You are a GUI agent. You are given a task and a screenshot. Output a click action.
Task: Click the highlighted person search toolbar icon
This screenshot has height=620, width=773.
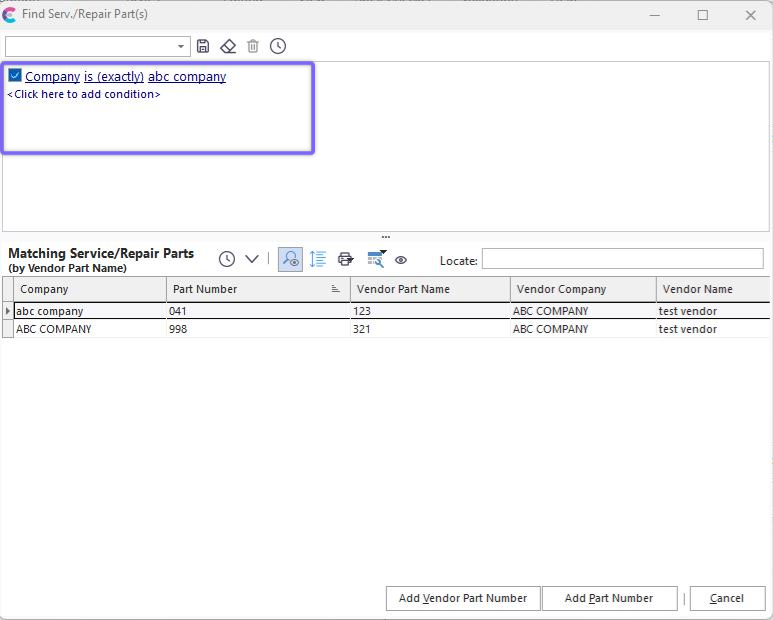[290, 259]
